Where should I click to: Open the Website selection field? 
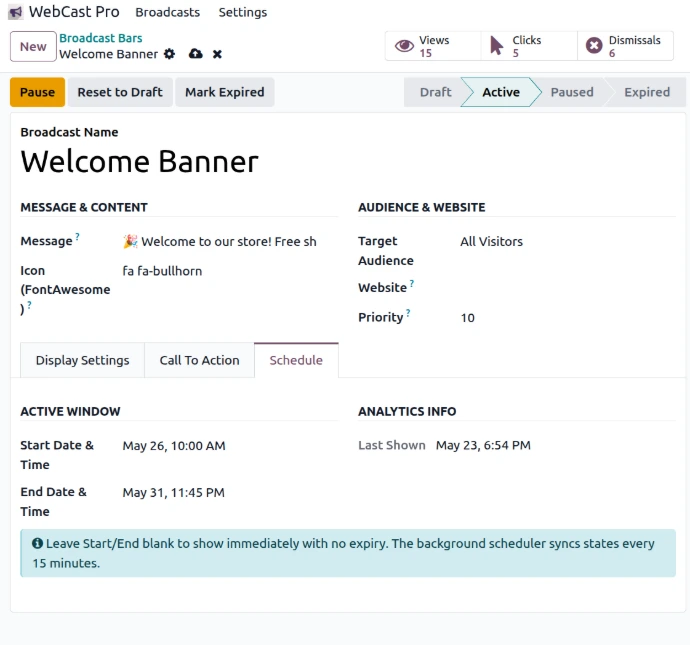click(568, 288)
